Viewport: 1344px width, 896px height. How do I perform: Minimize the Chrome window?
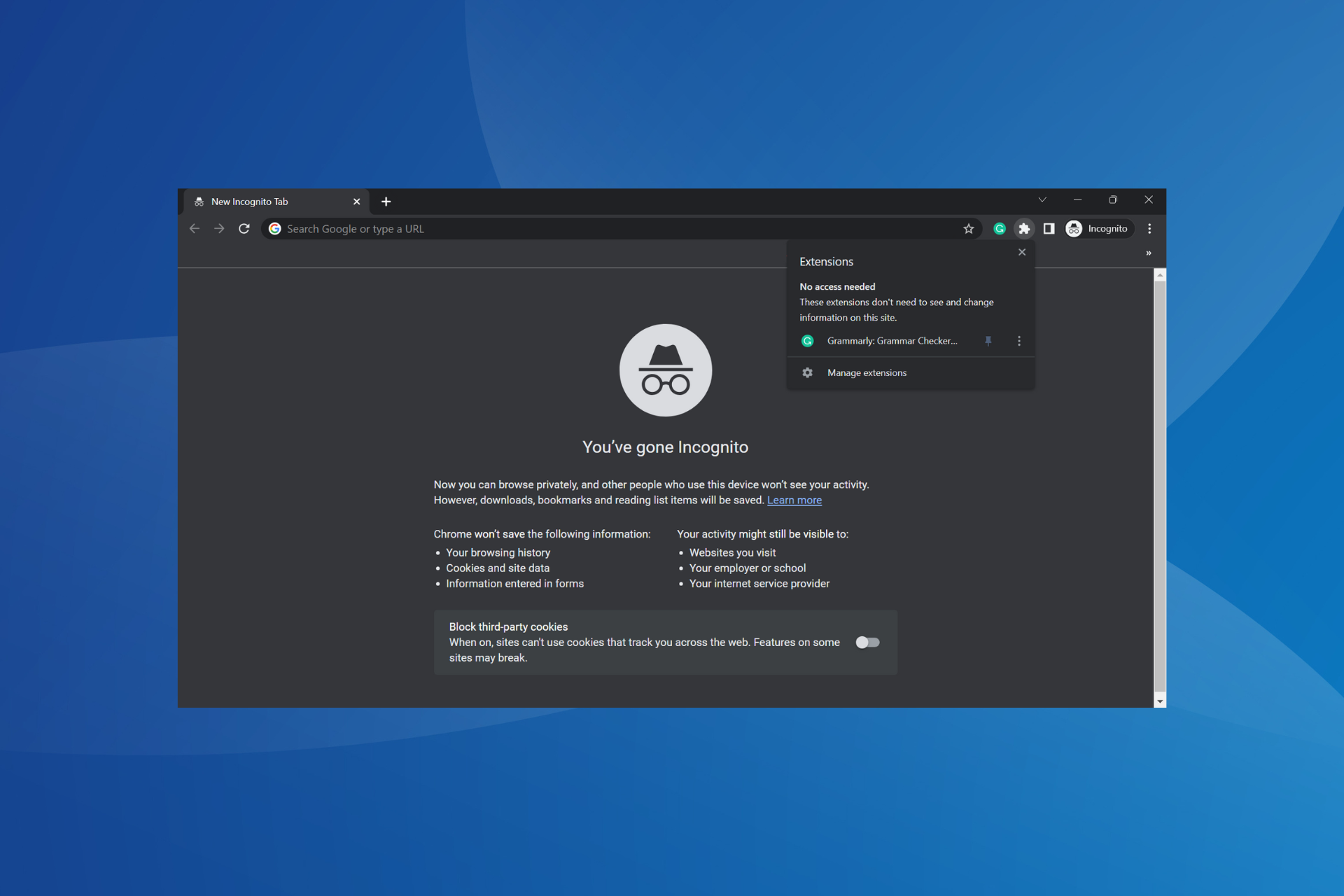point(1077,200)
